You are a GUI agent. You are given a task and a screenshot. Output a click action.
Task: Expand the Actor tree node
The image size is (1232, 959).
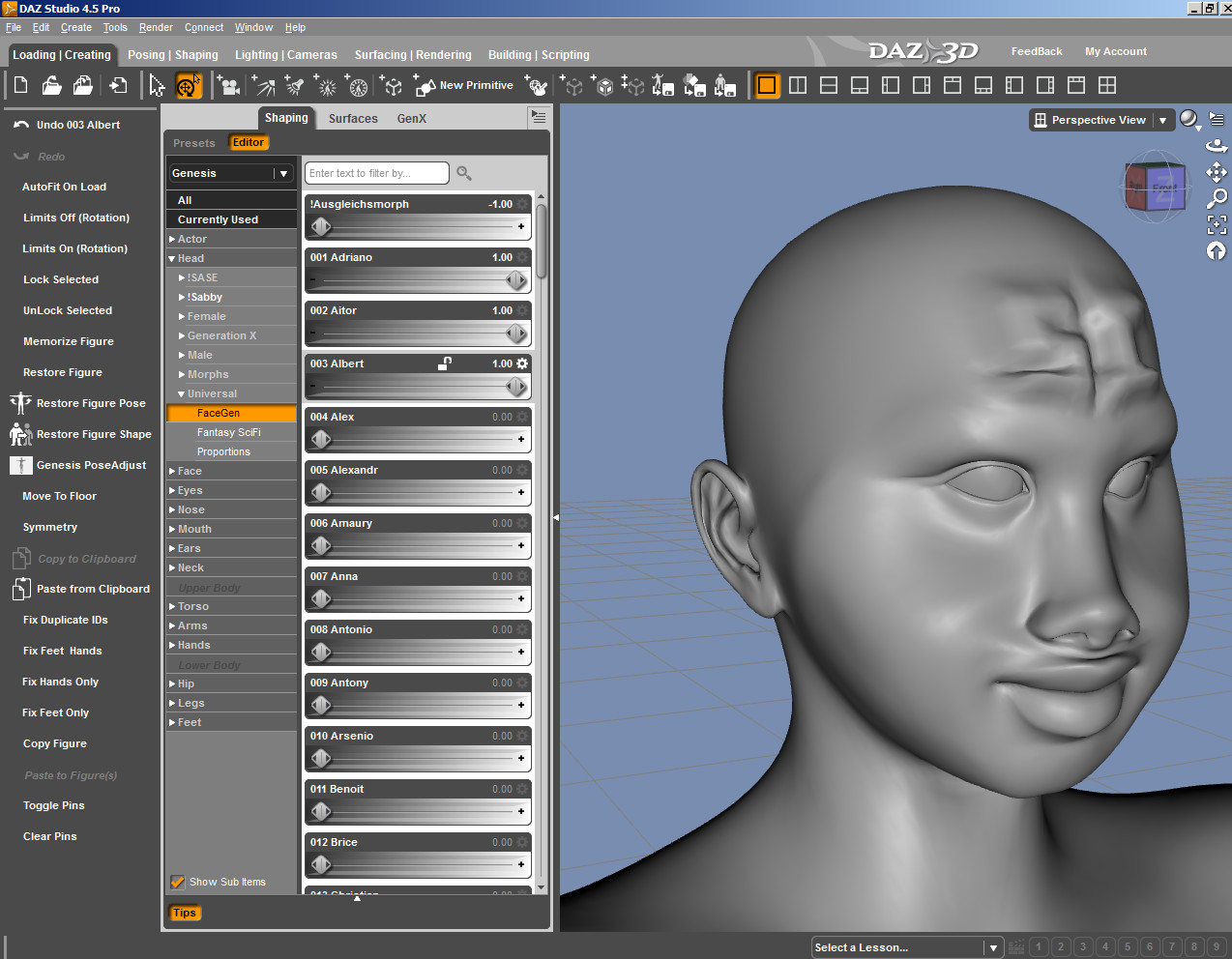click(x=172, y=239)
